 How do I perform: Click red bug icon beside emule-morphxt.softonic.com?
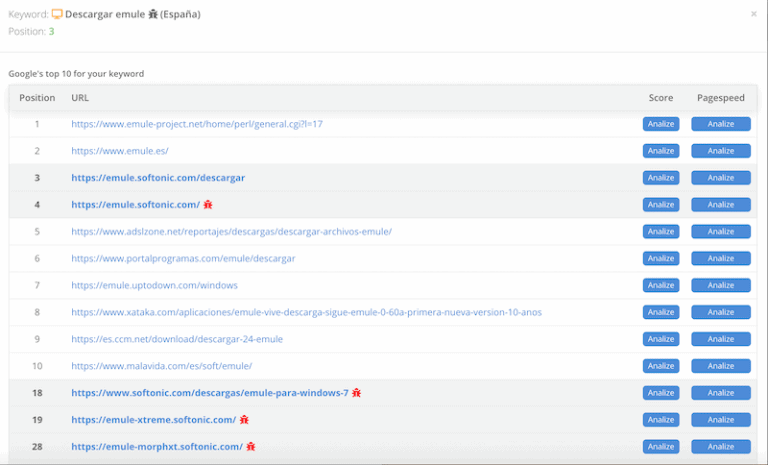[x=251, y=446]
